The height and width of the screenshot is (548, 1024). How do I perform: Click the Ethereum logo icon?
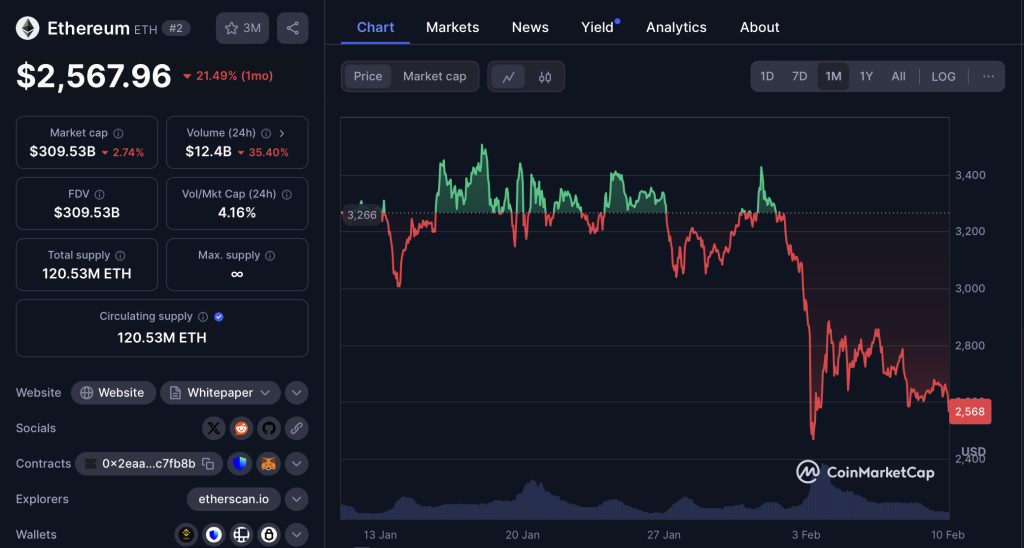pos(27,28)
